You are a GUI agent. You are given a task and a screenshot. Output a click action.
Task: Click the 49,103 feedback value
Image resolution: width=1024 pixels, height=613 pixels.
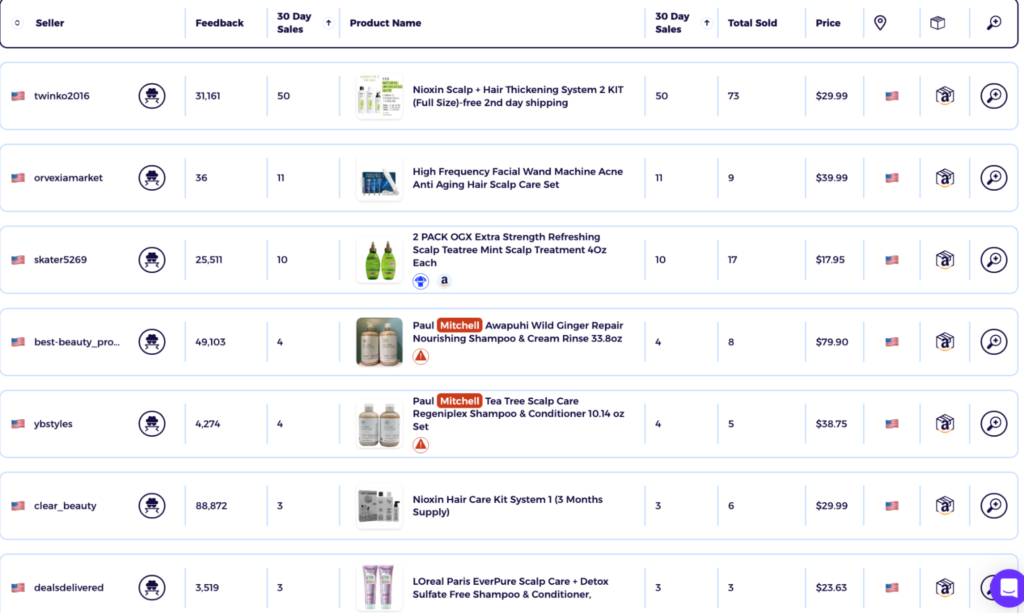pos(210,341)
